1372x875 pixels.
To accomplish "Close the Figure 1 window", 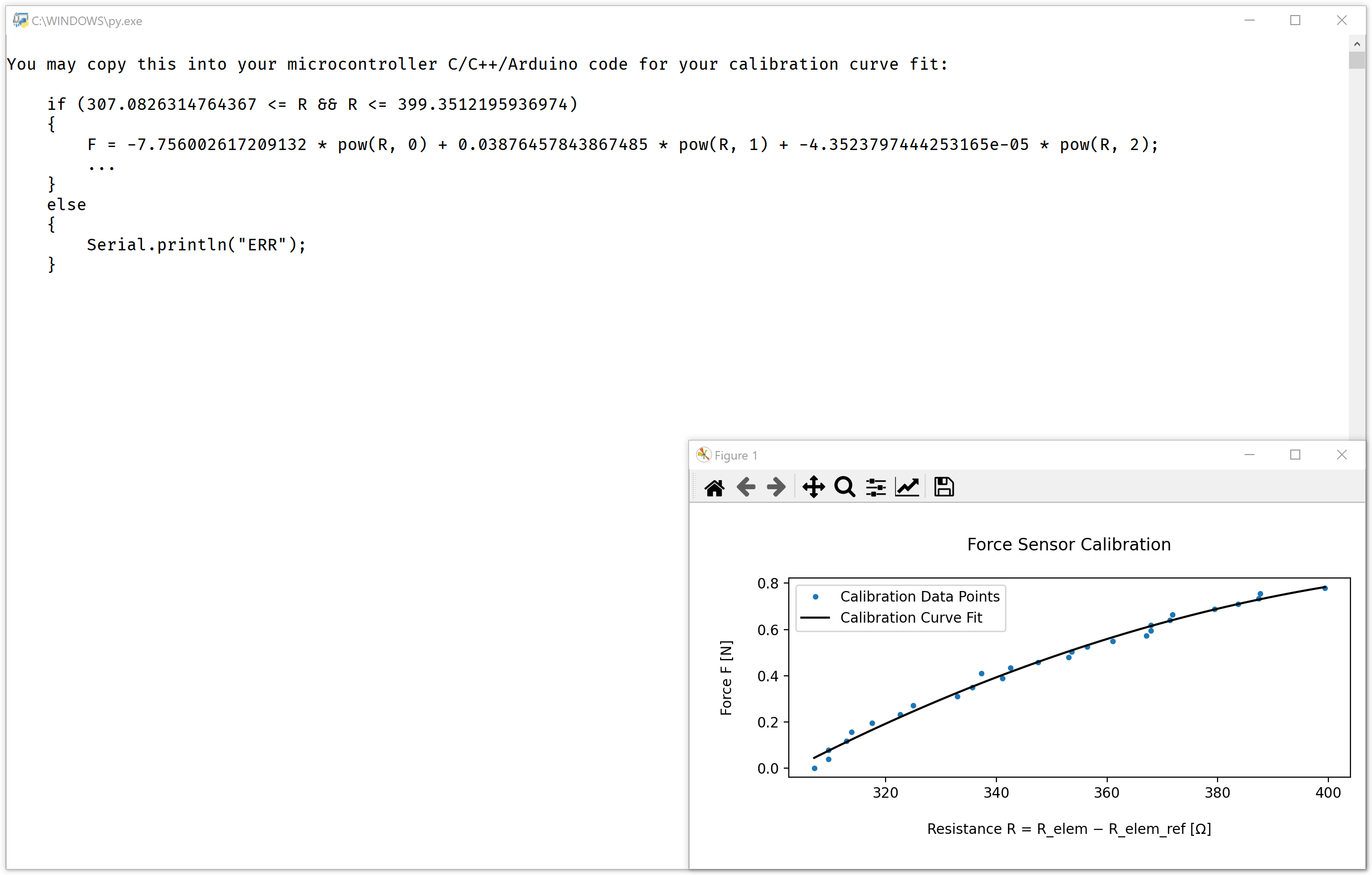I will (1342, 455).
